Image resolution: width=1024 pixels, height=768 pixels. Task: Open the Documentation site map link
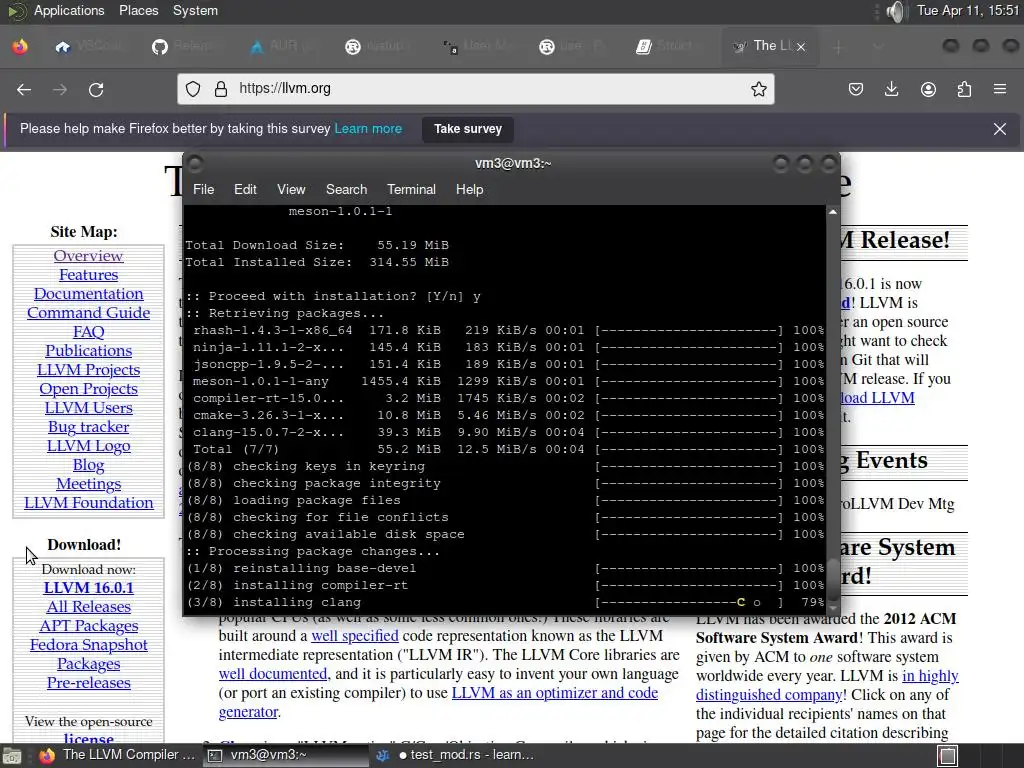pyautogui.click(x=88, y=294)
